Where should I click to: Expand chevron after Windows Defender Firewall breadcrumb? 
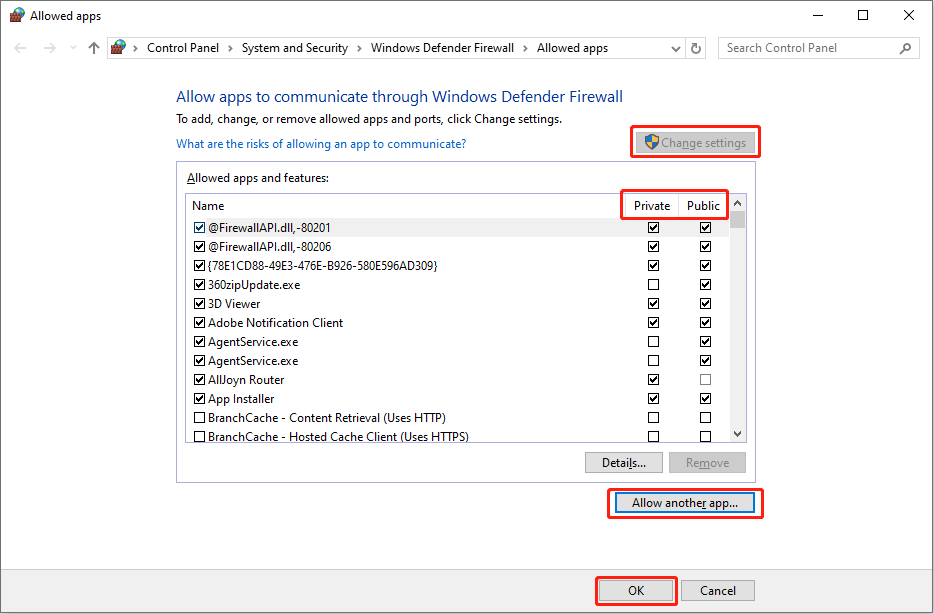(x=525, y=48)
